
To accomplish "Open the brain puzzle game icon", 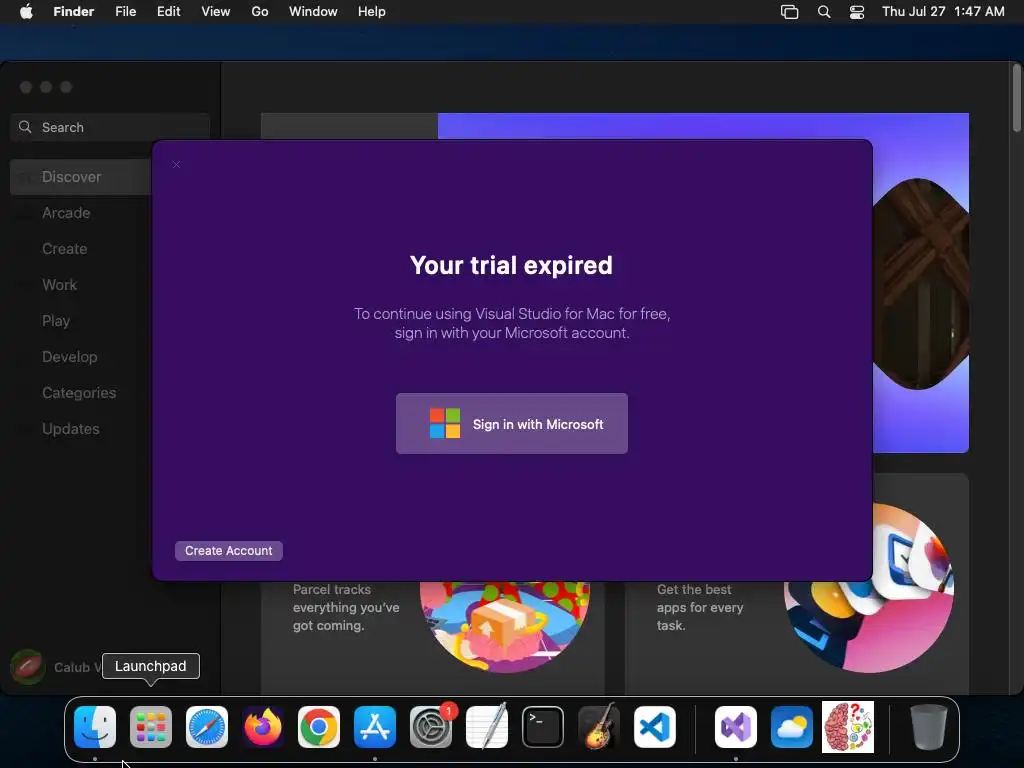I will pos(848,727).
